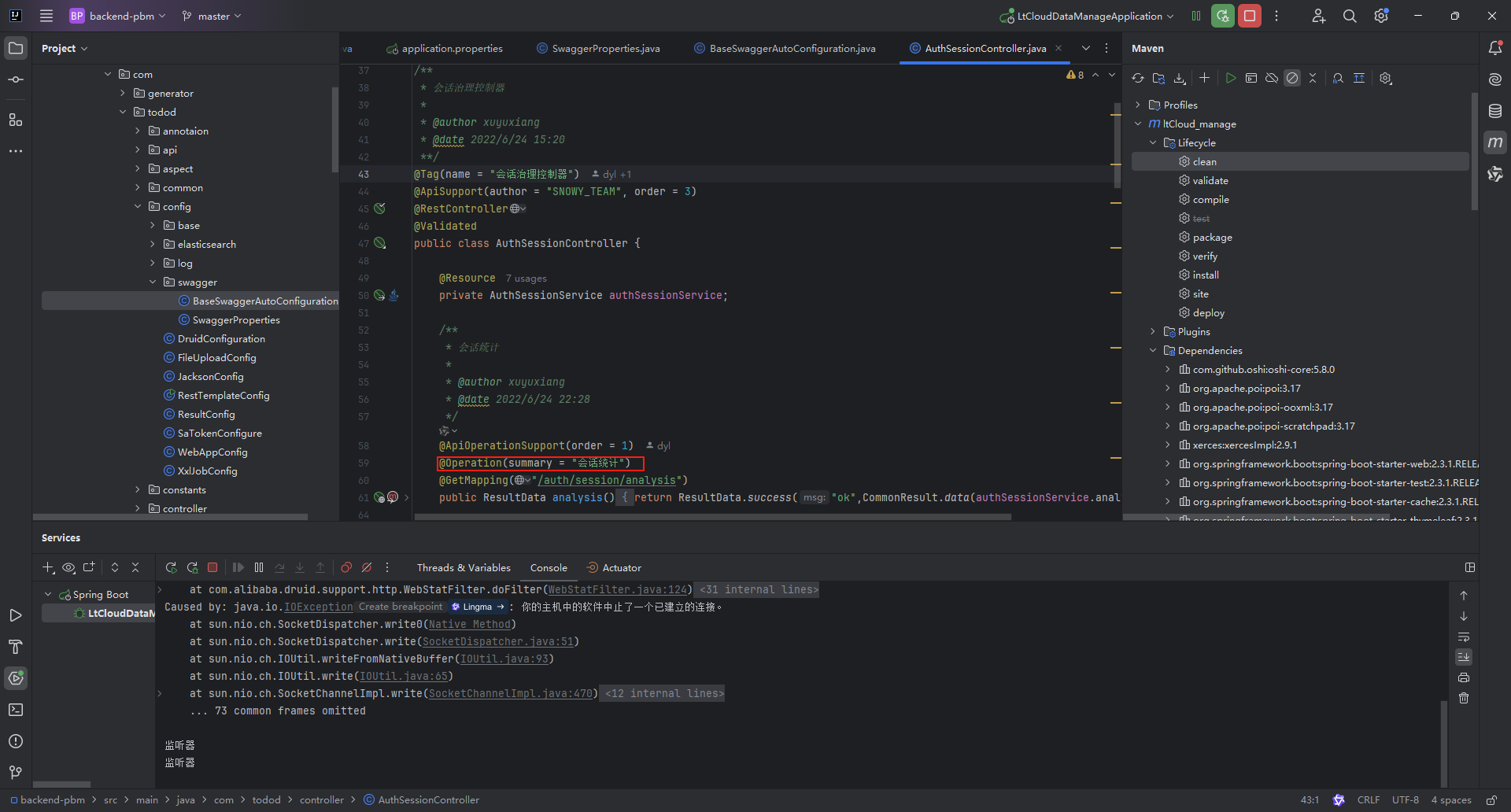Open Search Everywhere
Image resolution: width=1511 pixels, height=812 pixels.
[x=1350, y=16]
